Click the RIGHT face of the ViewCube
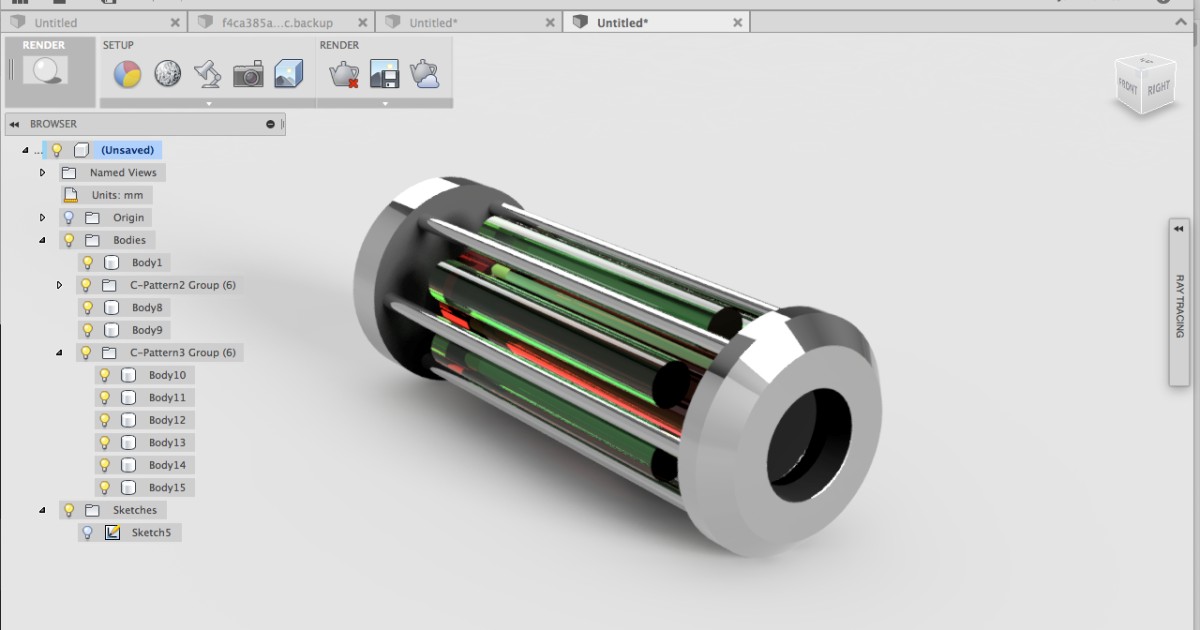Screen dimensions: 1200x630 1158,88
